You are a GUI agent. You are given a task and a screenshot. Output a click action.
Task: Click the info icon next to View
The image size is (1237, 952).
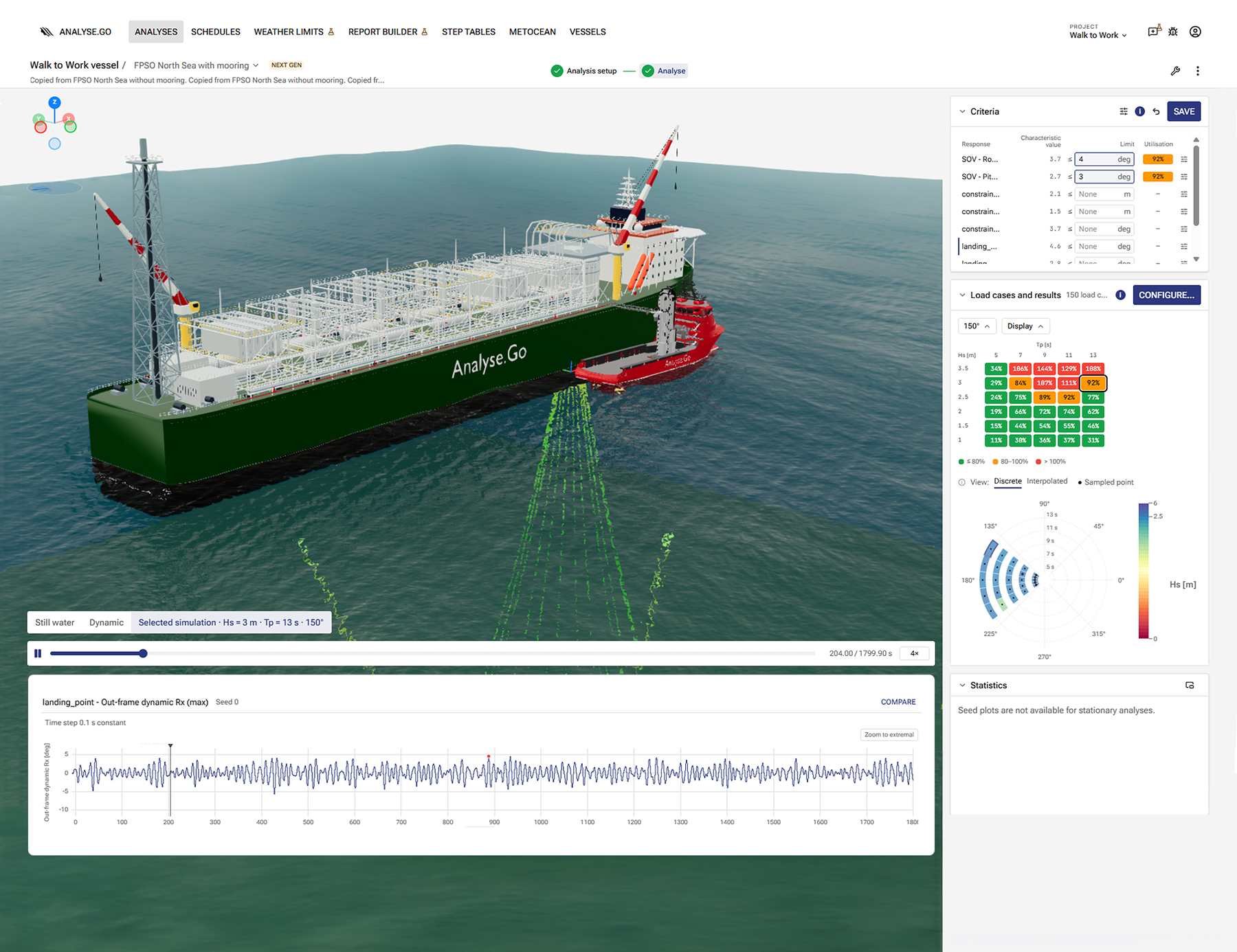[x=962, y=482]
